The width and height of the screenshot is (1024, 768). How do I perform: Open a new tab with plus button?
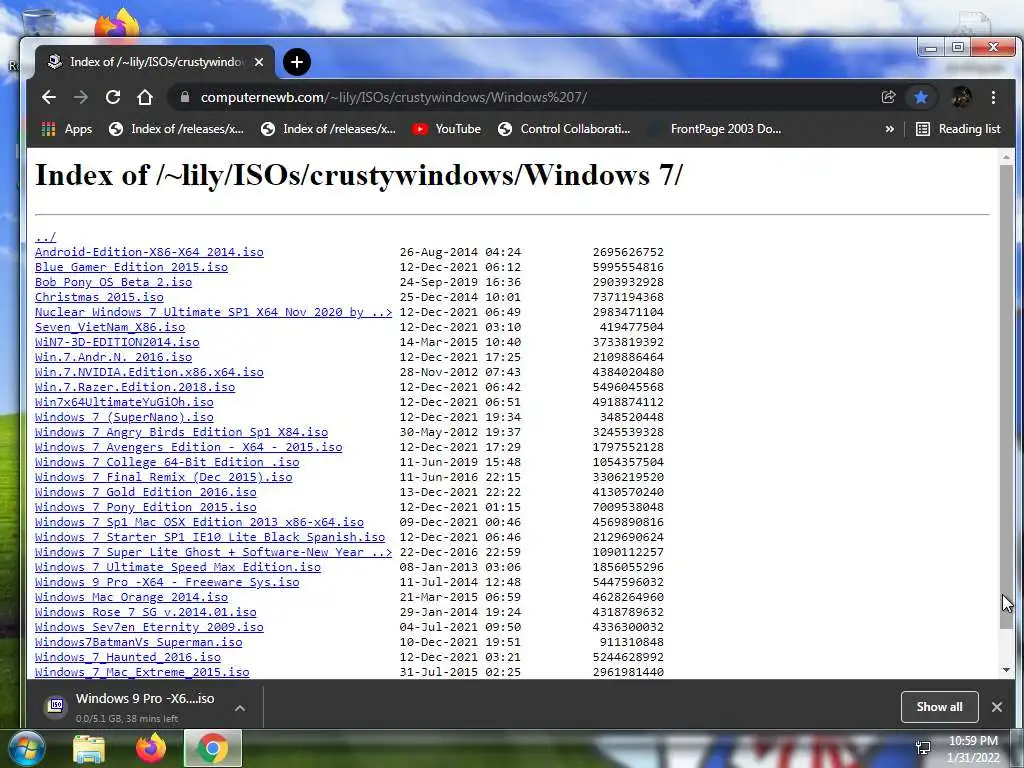[x=297, y=62]
